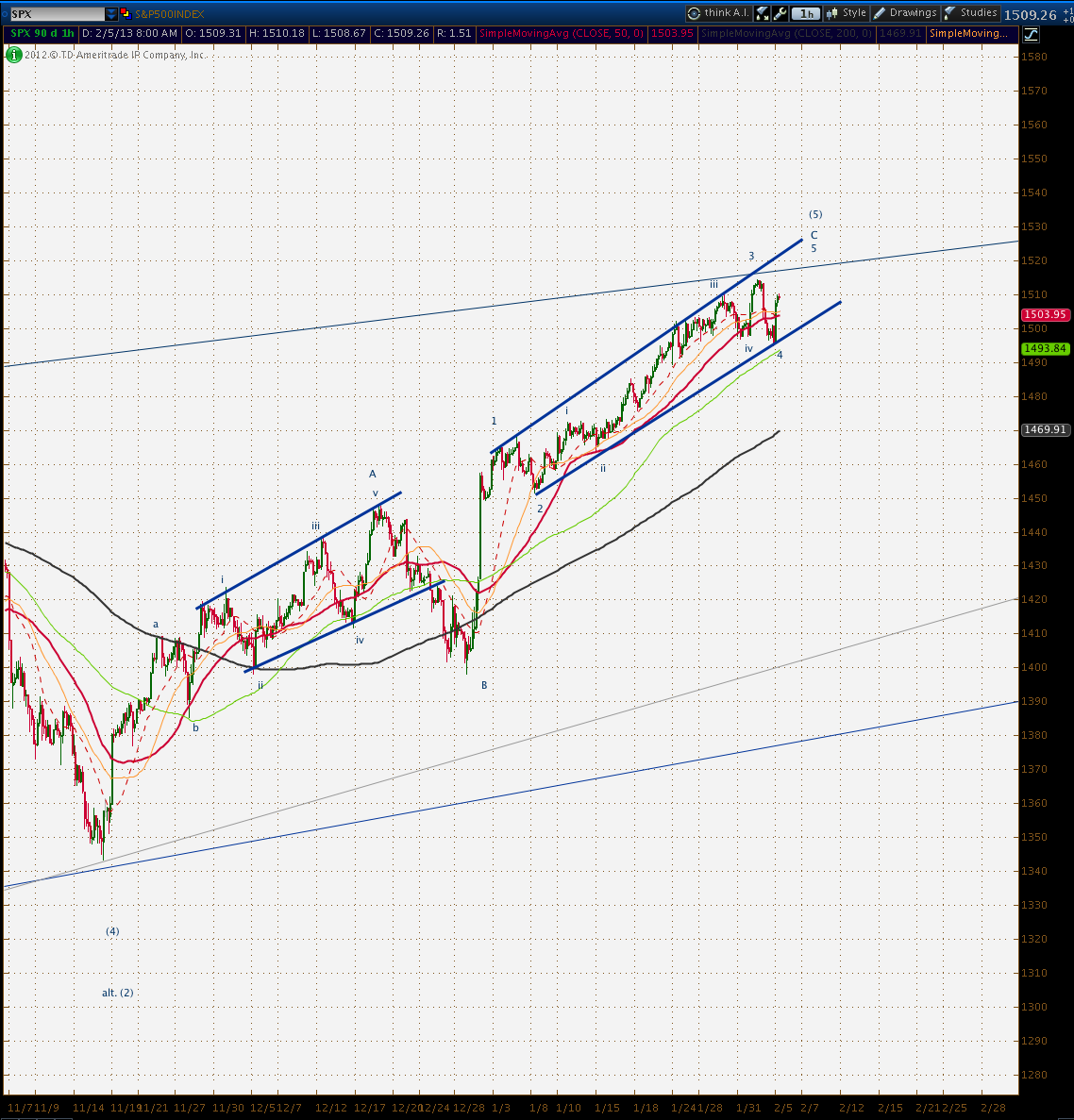The image size is (1074, 1120).
Task: Click the flag icon next to Studies
Action: 948,12
